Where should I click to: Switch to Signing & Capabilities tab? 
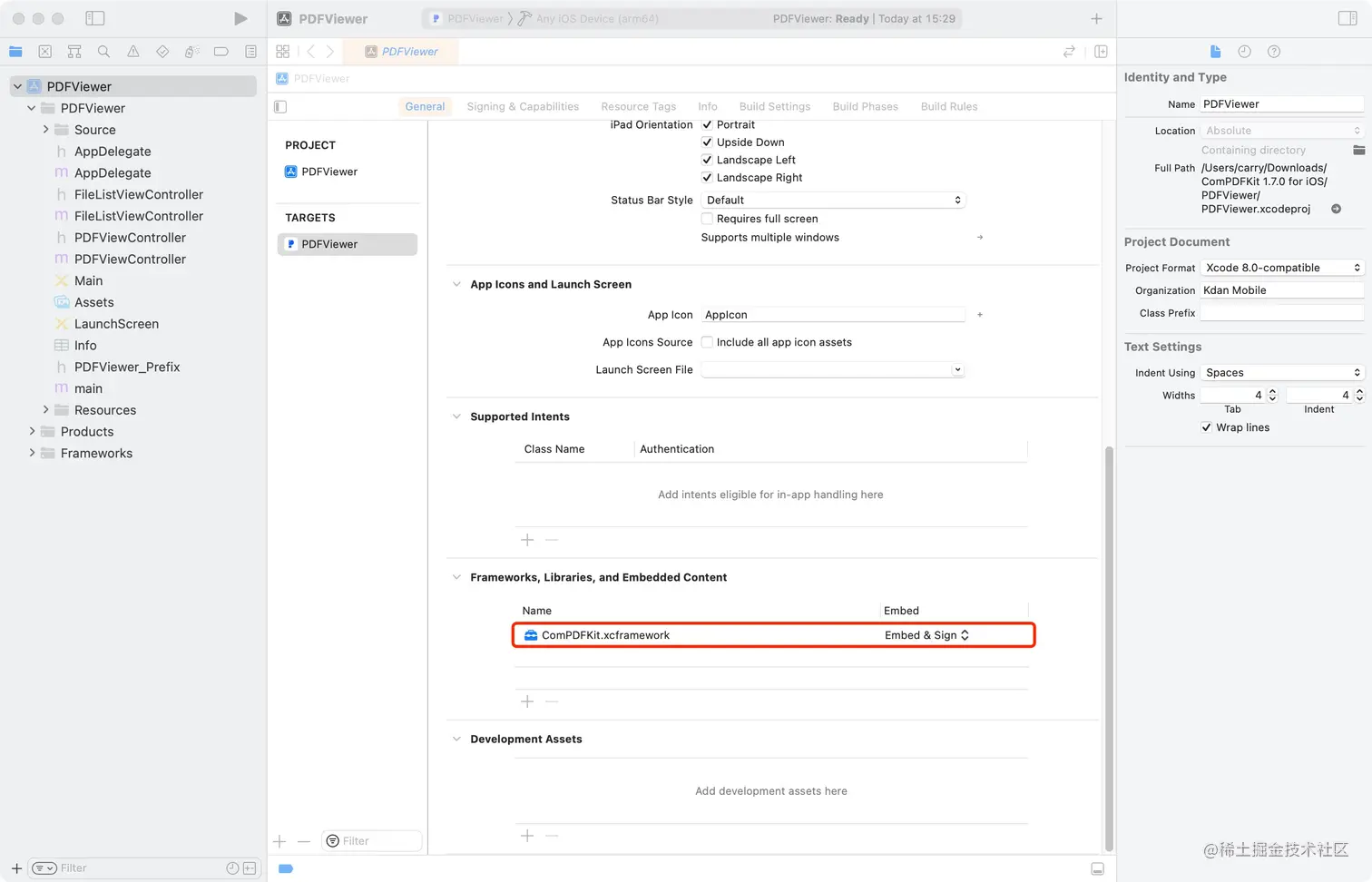click(x=523, y=106)
